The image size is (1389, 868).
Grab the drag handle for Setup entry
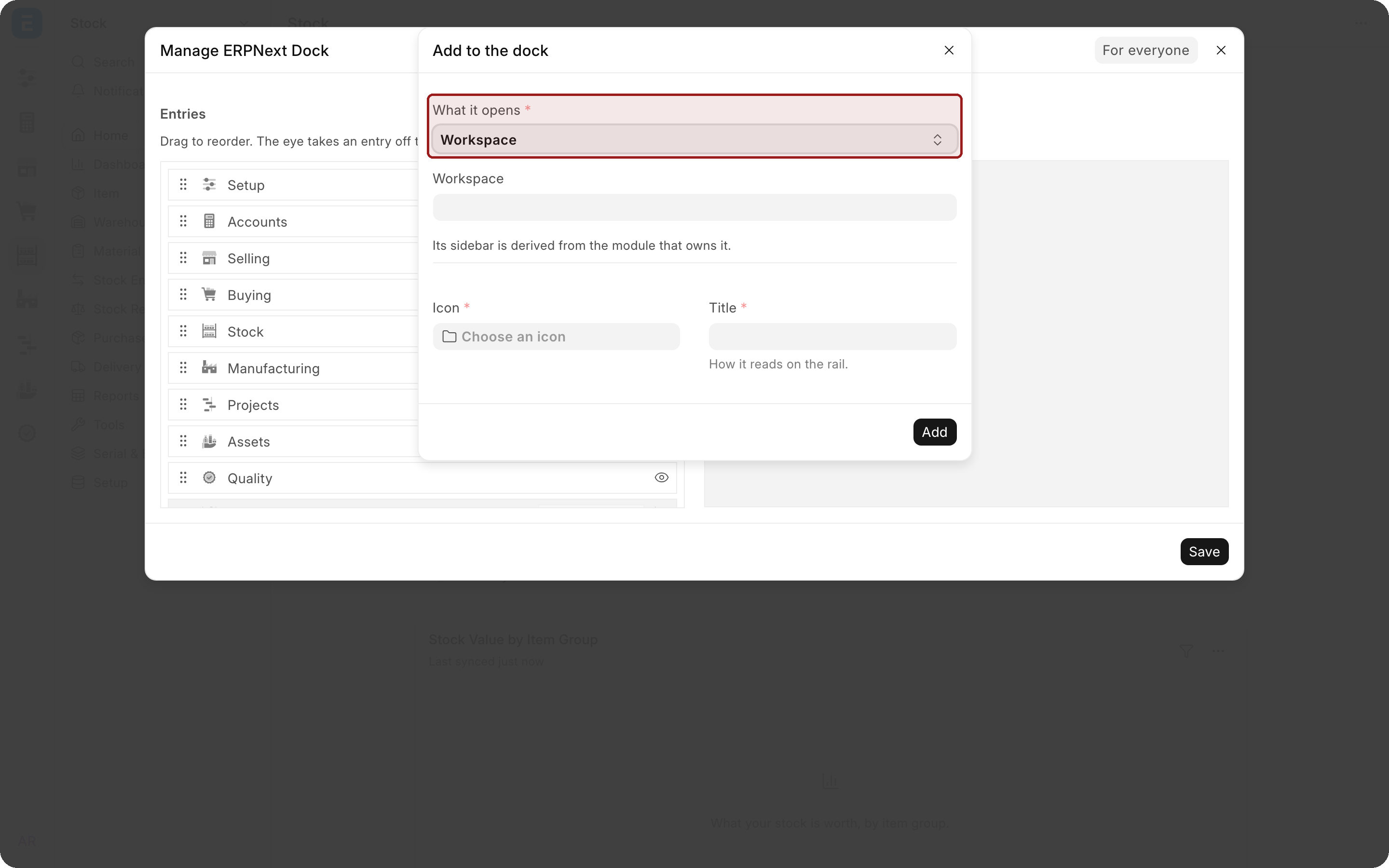183,184
